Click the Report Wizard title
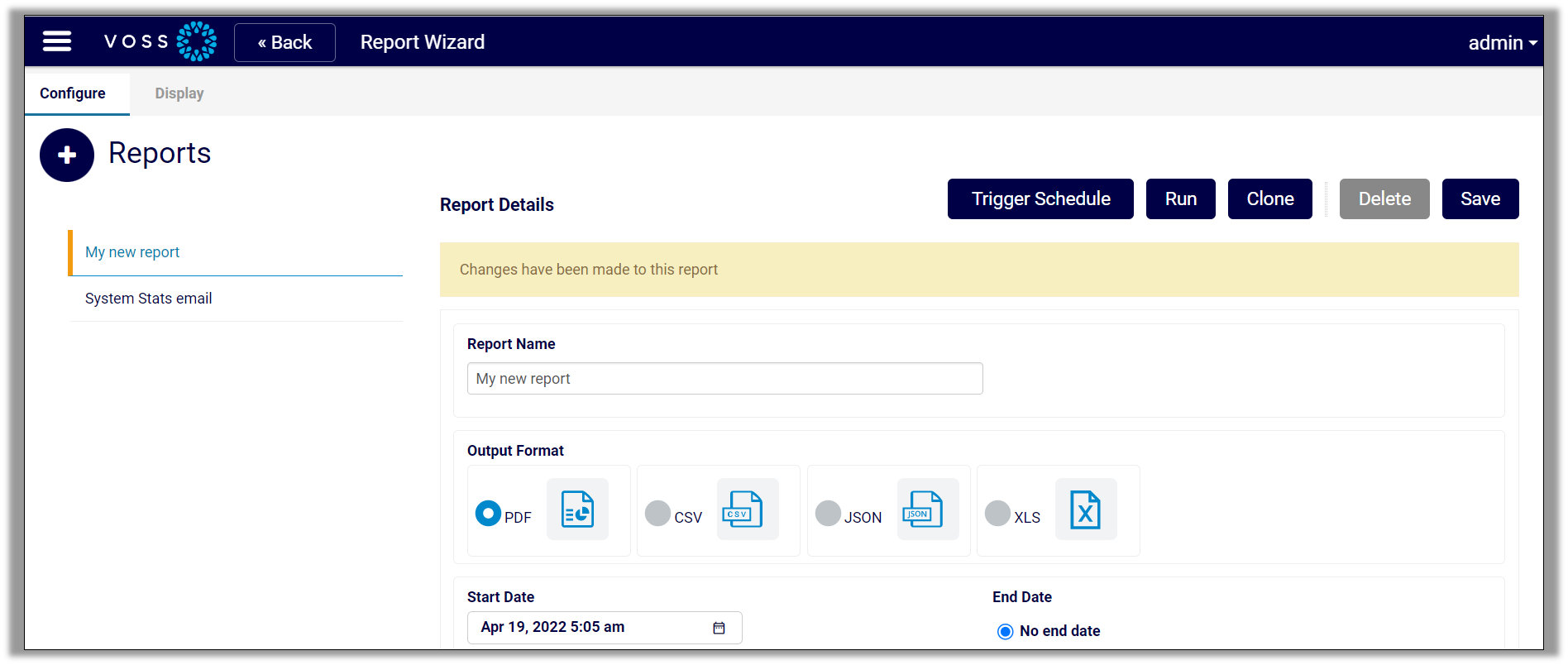The height and width of the screenshot is (665, 1568). pos(423,42)
